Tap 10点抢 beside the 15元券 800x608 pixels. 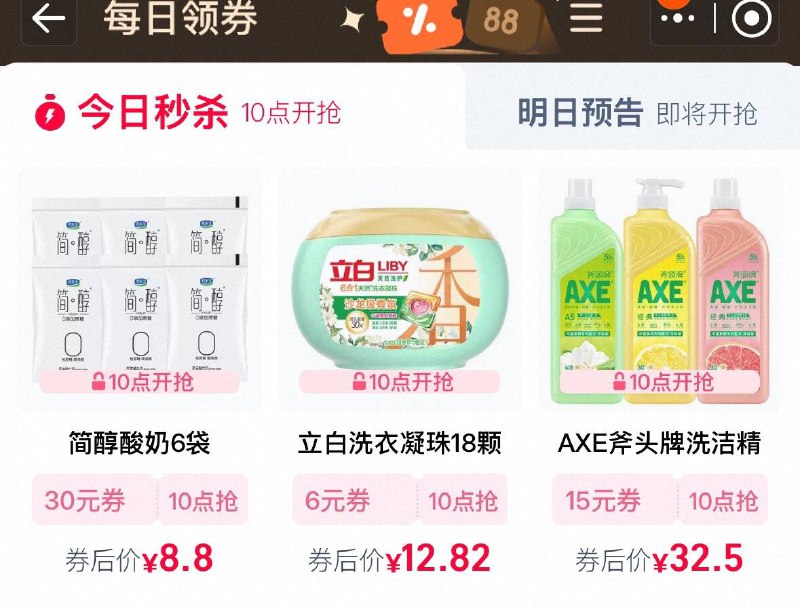(723, 501)
